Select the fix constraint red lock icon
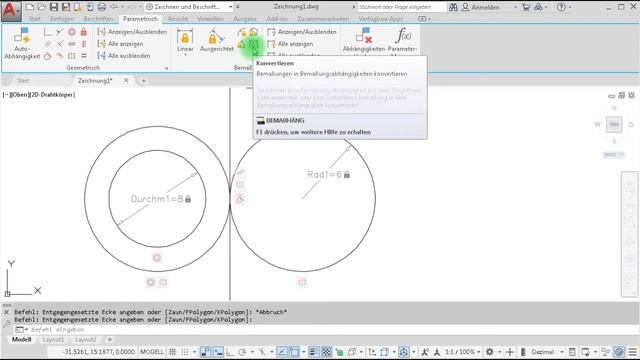The width and height of the screenshot is (640, 360). click(x=84, y=32)
